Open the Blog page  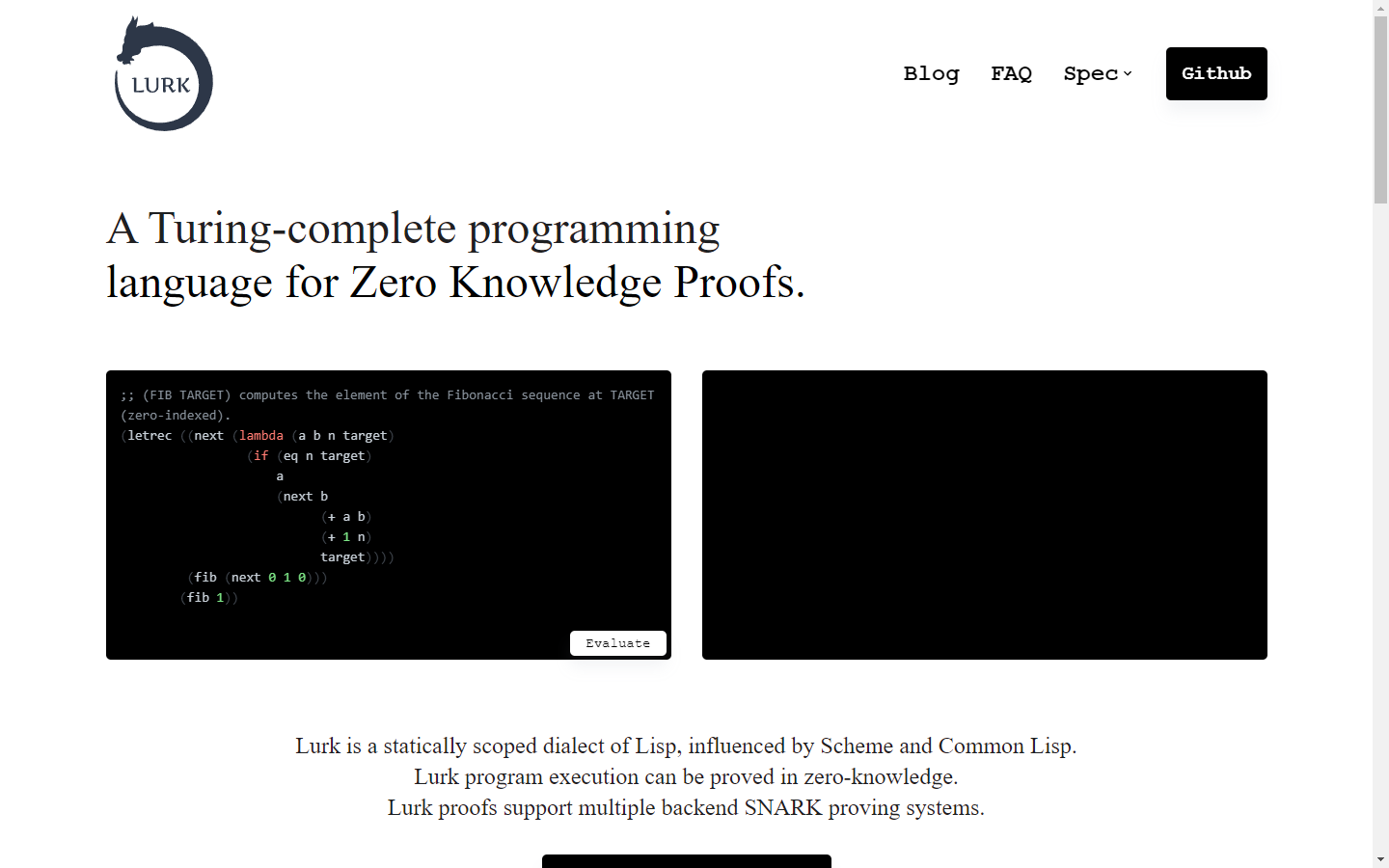931,73
